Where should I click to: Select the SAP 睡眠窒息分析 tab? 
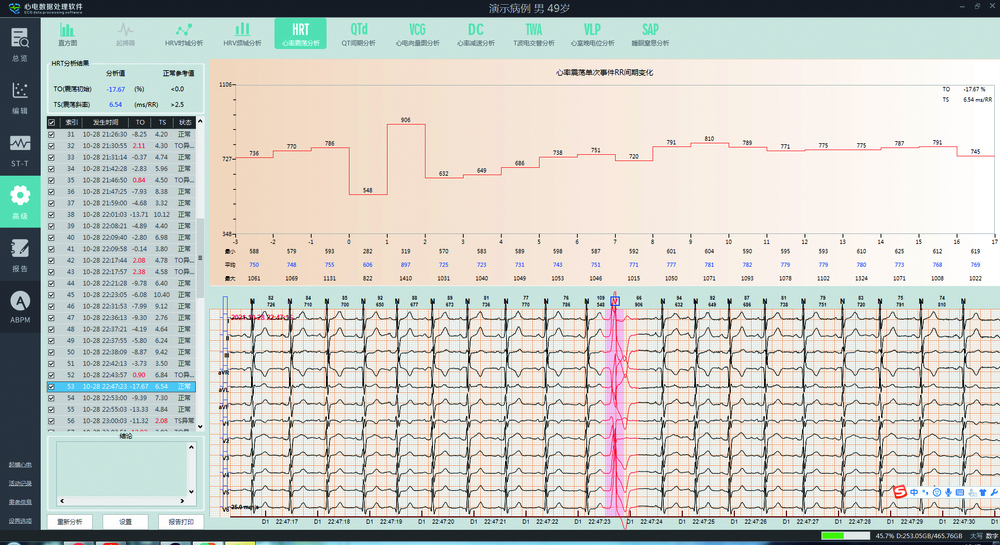(x=650, y=35)
